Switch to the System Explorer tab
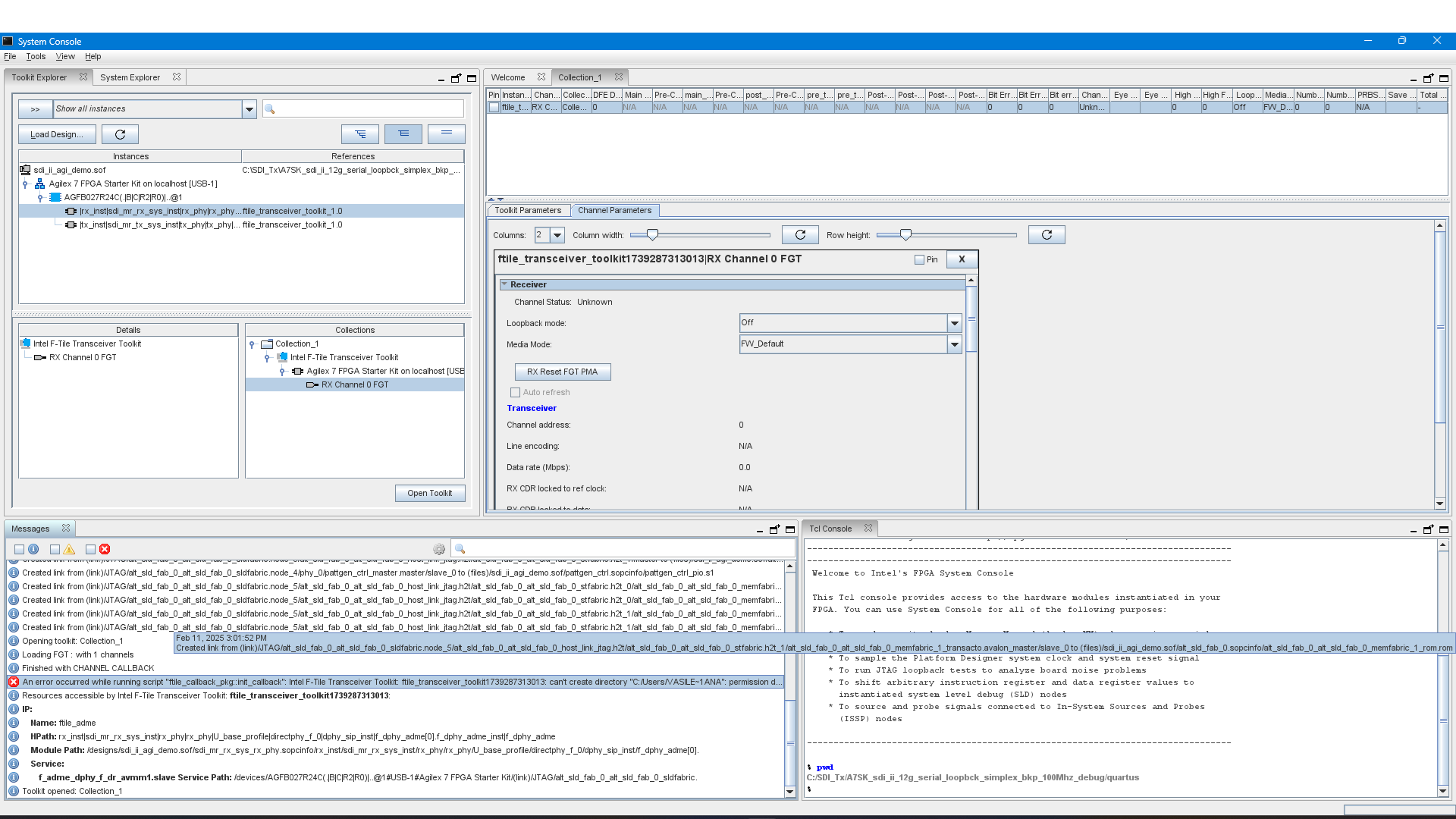This screenshot has height=819, width=1456. [130, 77]
